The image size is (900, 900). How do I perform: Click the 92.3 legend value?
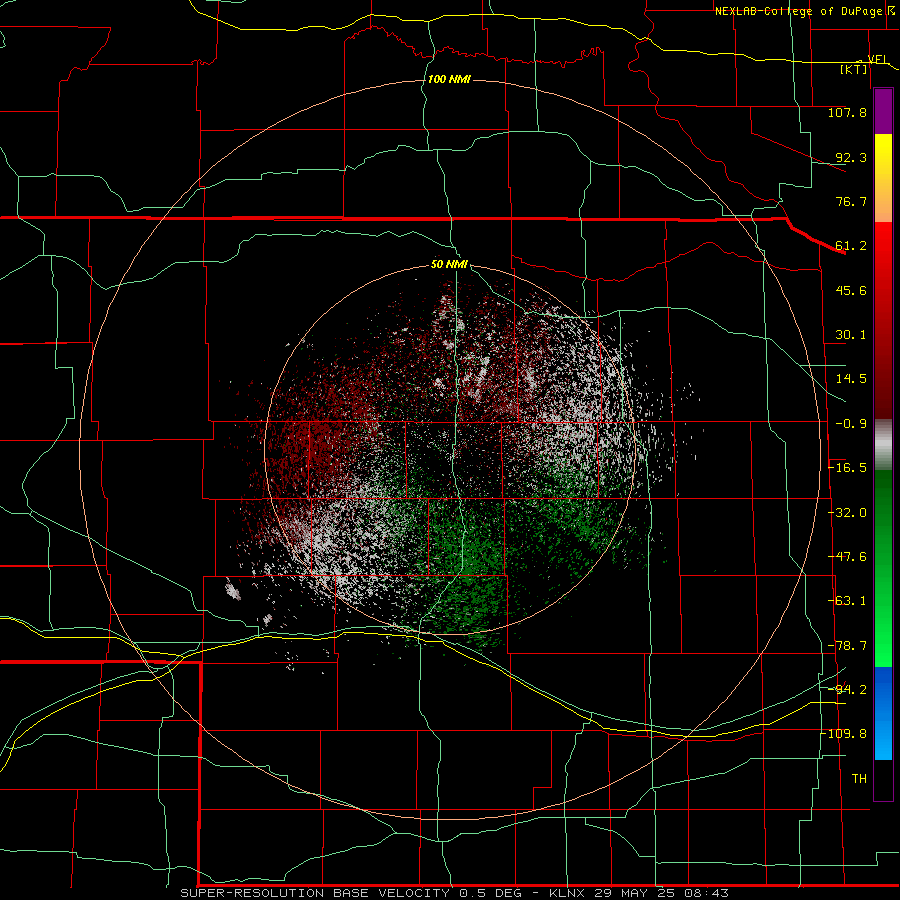[851, 157]
